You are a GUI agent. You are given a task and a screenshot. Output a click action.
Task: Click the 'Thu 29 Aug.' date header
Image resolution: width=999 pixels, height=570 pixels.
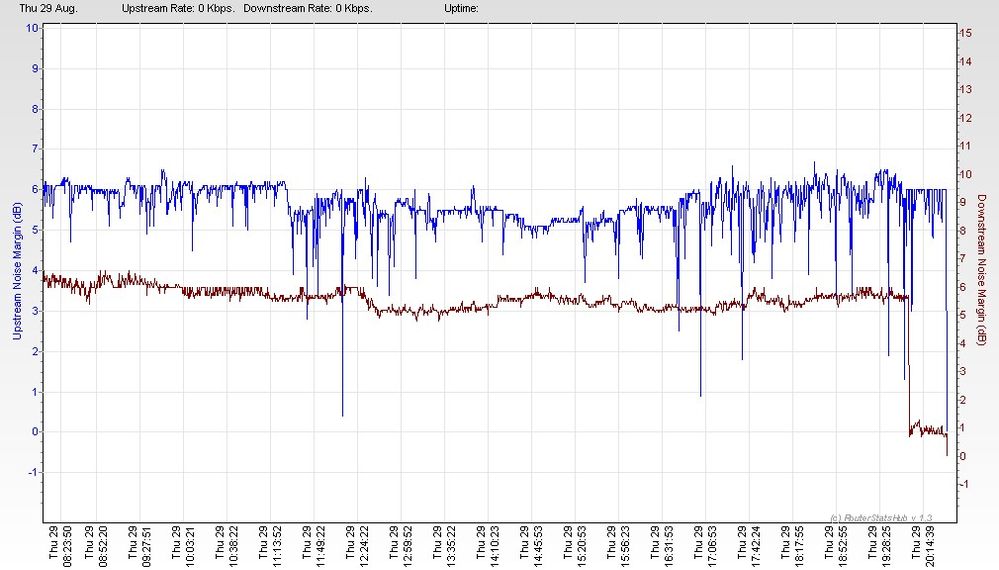click(x=48, y=8)
